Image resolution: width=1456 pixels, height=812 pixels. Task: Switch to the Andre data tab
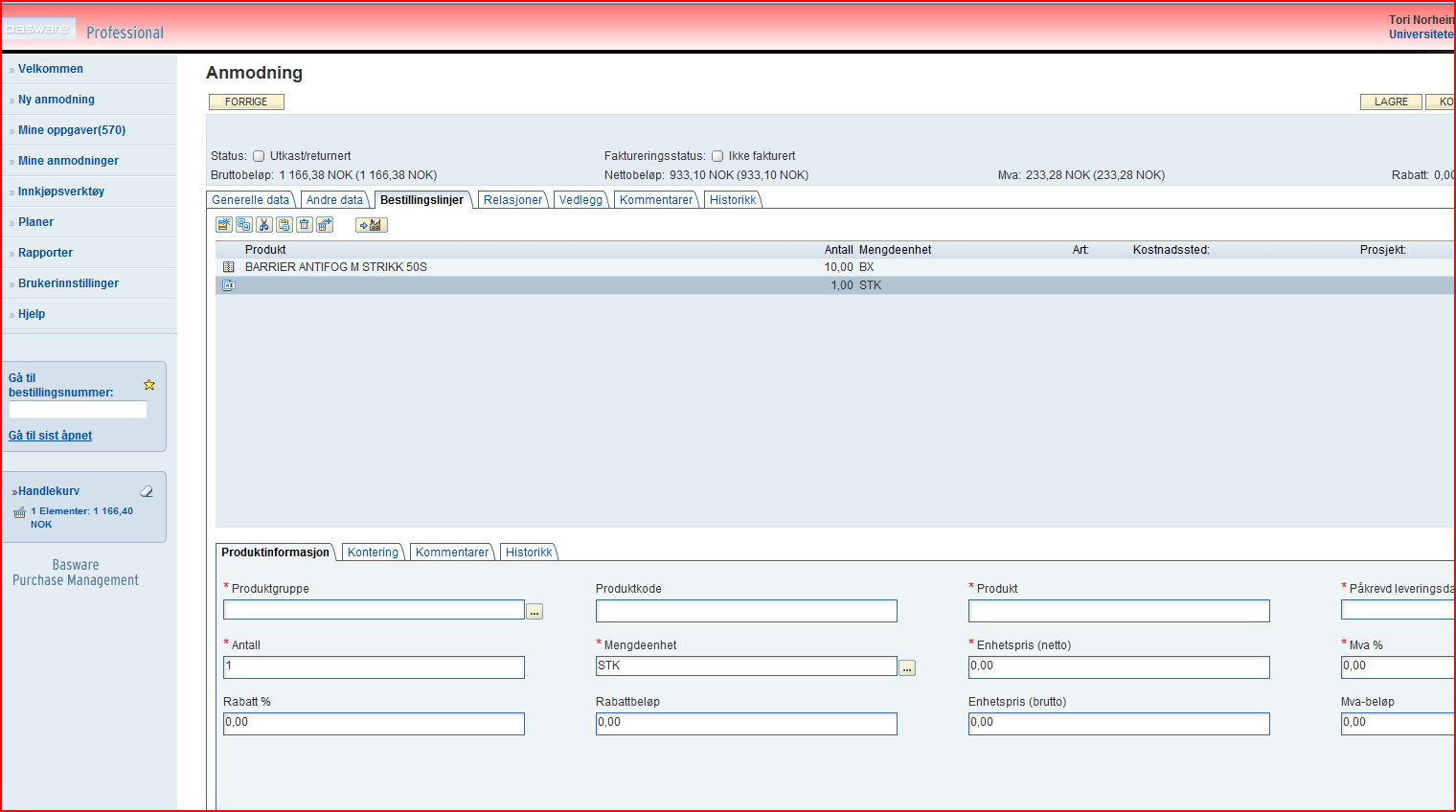pos(335,200)
